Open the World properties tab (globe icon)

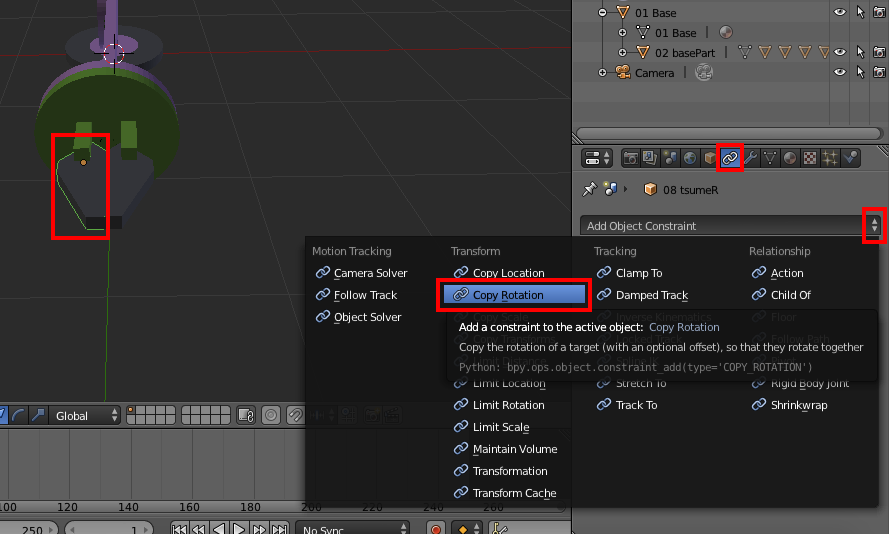[690, 158]
